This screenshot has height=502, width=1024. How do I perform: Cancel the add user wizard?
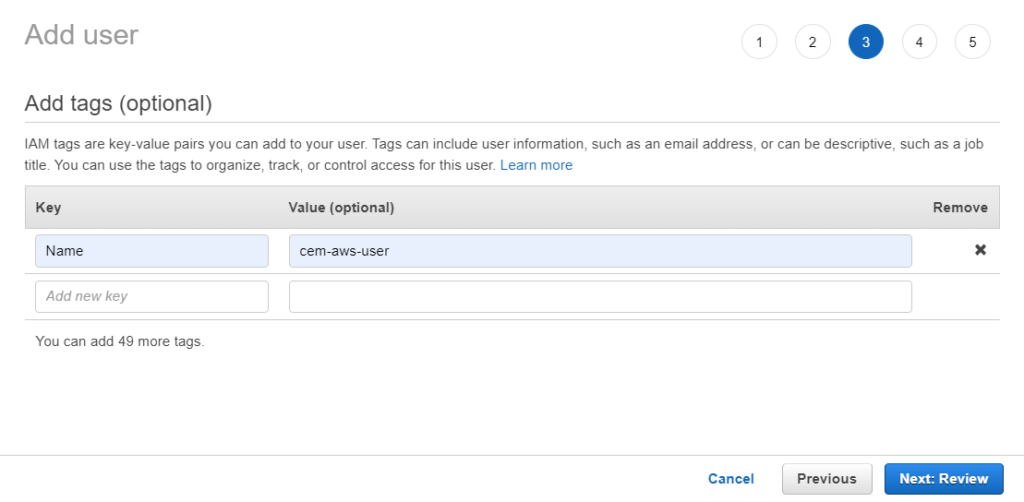click(731, 479)
